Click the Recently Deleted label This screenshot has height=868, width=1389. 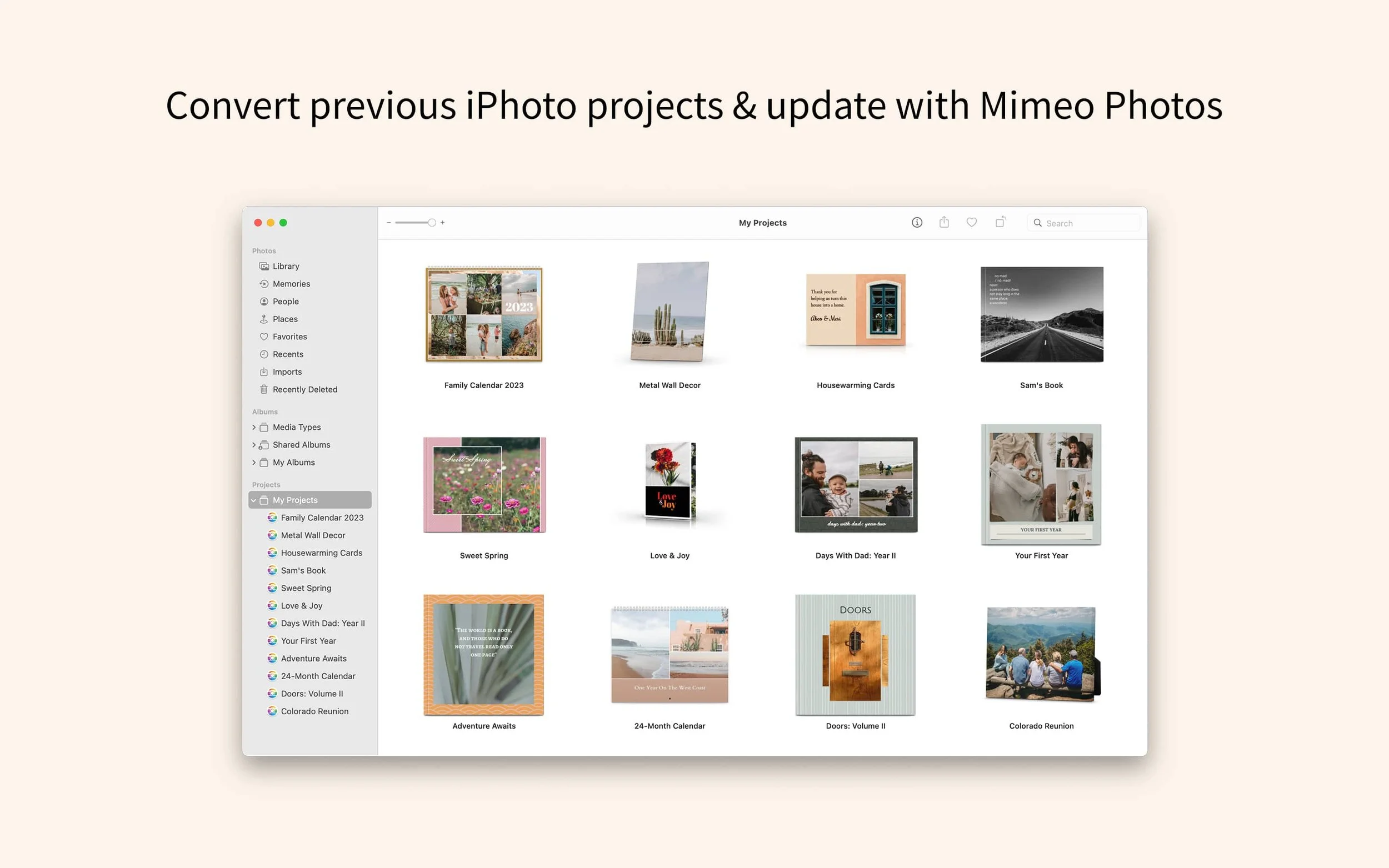tap(305, 389)
